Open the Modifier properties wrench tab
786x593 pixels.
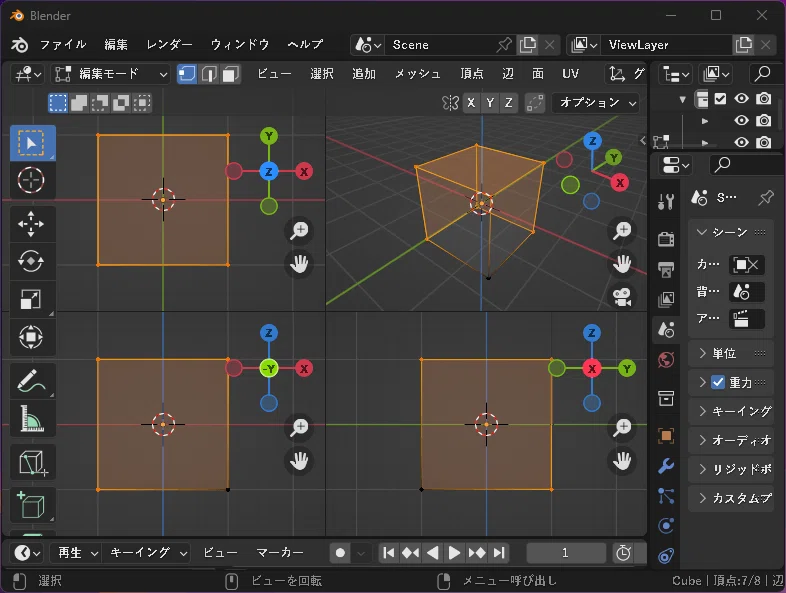[x=666, y=466]
